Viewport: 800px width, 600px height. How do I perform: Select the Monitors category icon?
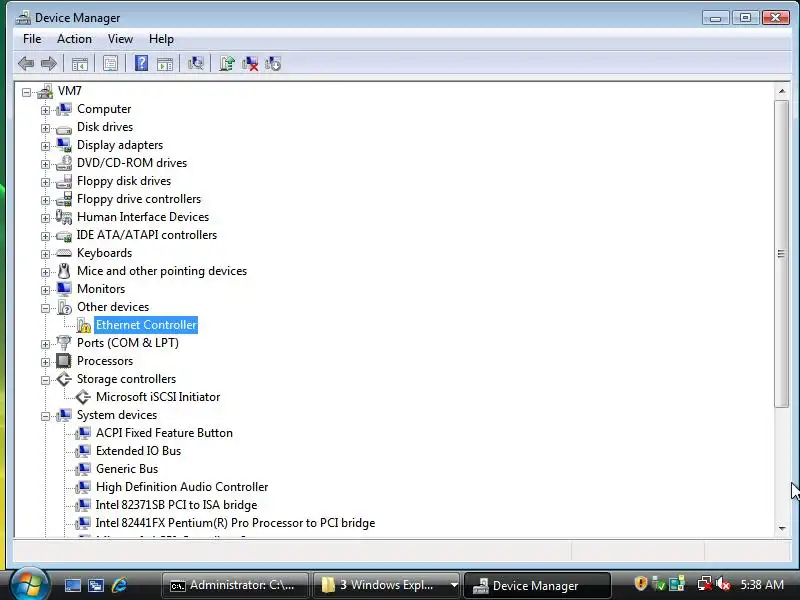(x=64, y=289)
